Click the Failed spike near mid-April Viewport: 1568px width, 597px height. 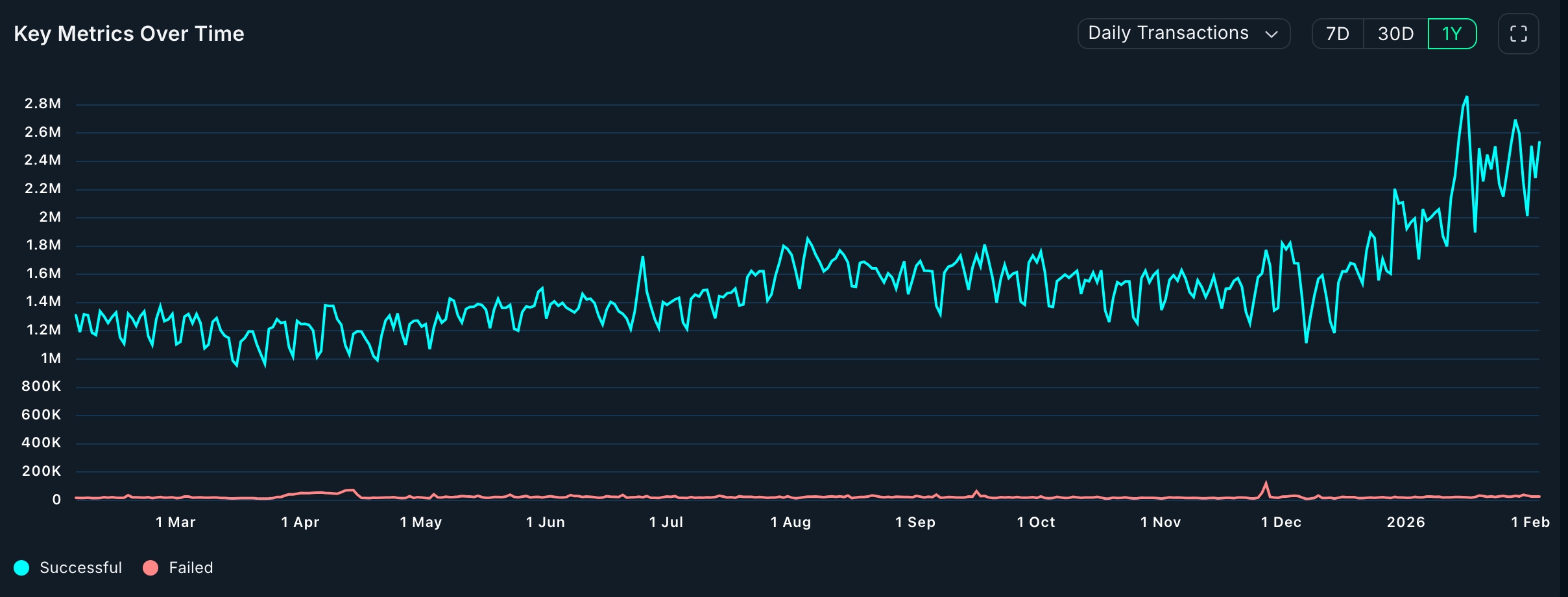point(351,491)
